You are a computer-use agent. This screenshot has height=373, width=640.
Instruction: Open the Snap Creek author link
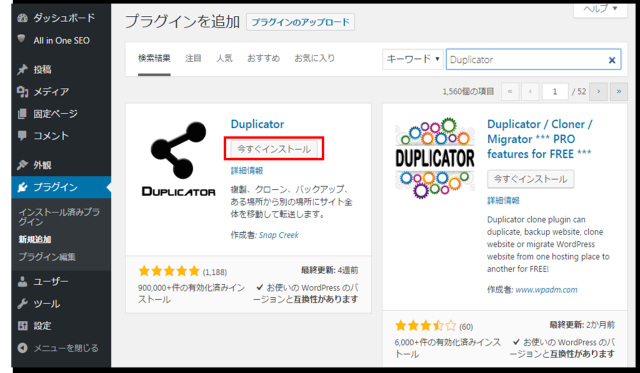click(279, 235)
